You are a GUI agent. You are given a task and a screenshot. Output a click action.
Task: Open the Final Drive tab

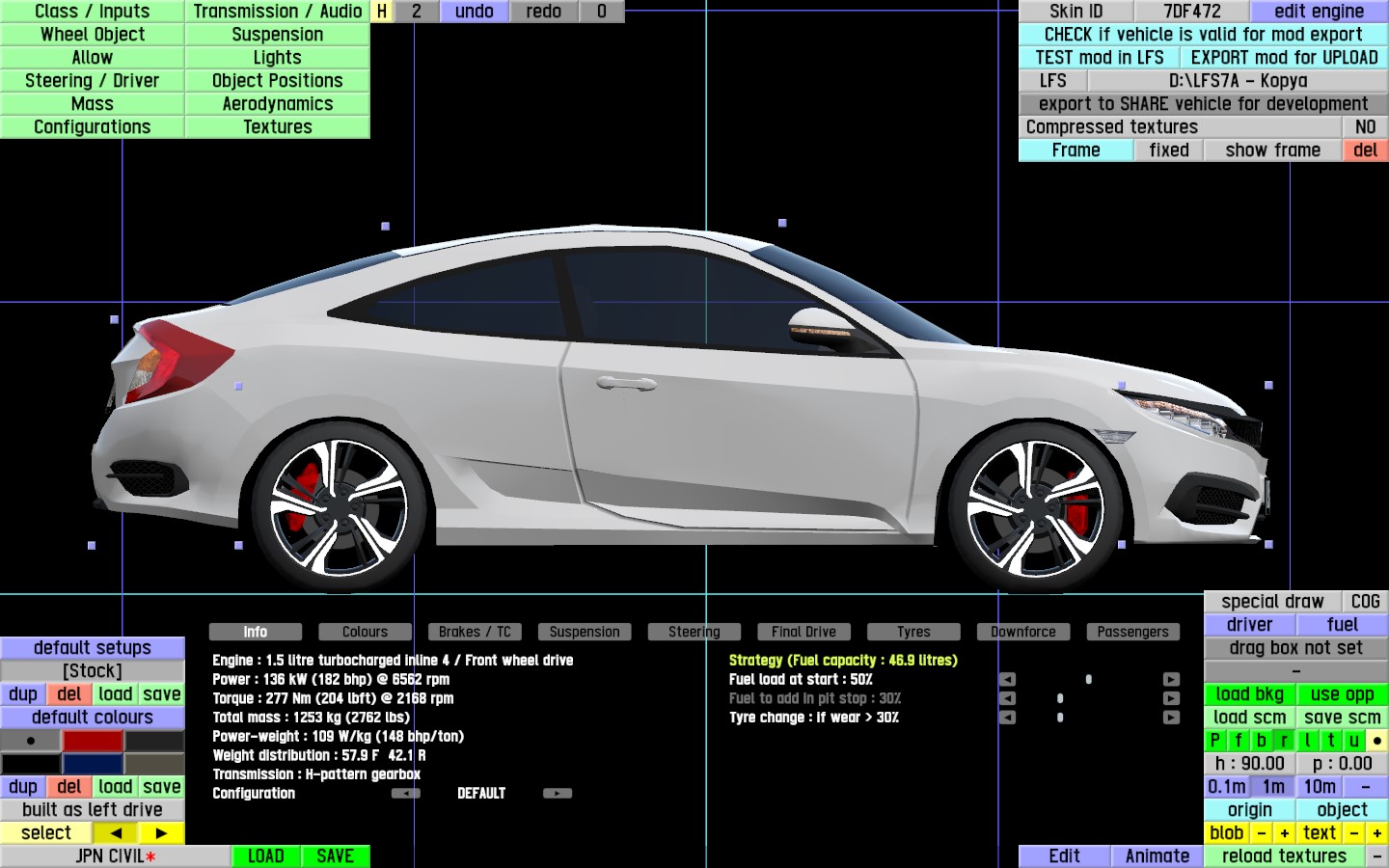(x=803, y=632)
